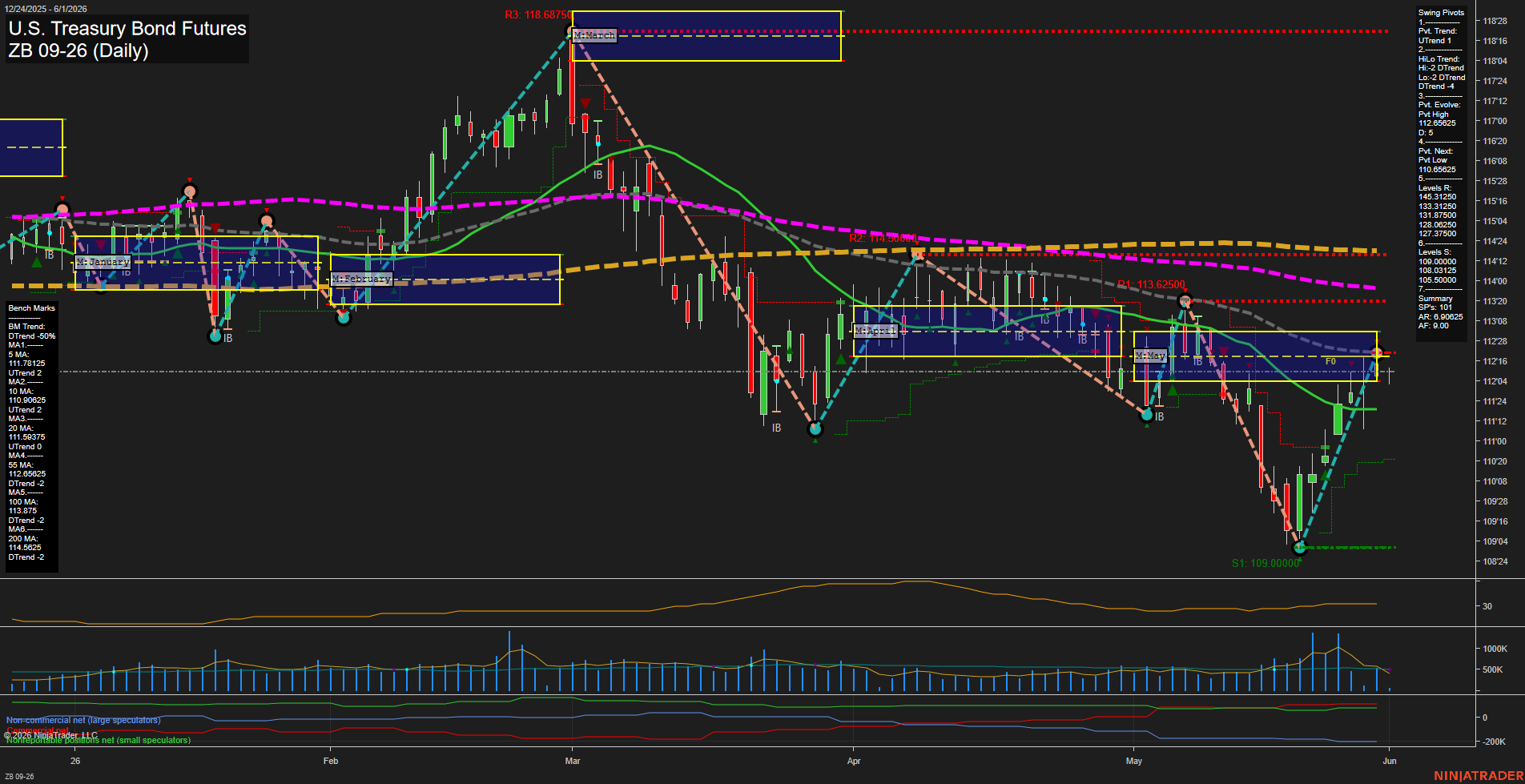This screenshot has width=1525, height=784.
Task: Click the 55 MA value 112.65625
Action: [26, 474]
